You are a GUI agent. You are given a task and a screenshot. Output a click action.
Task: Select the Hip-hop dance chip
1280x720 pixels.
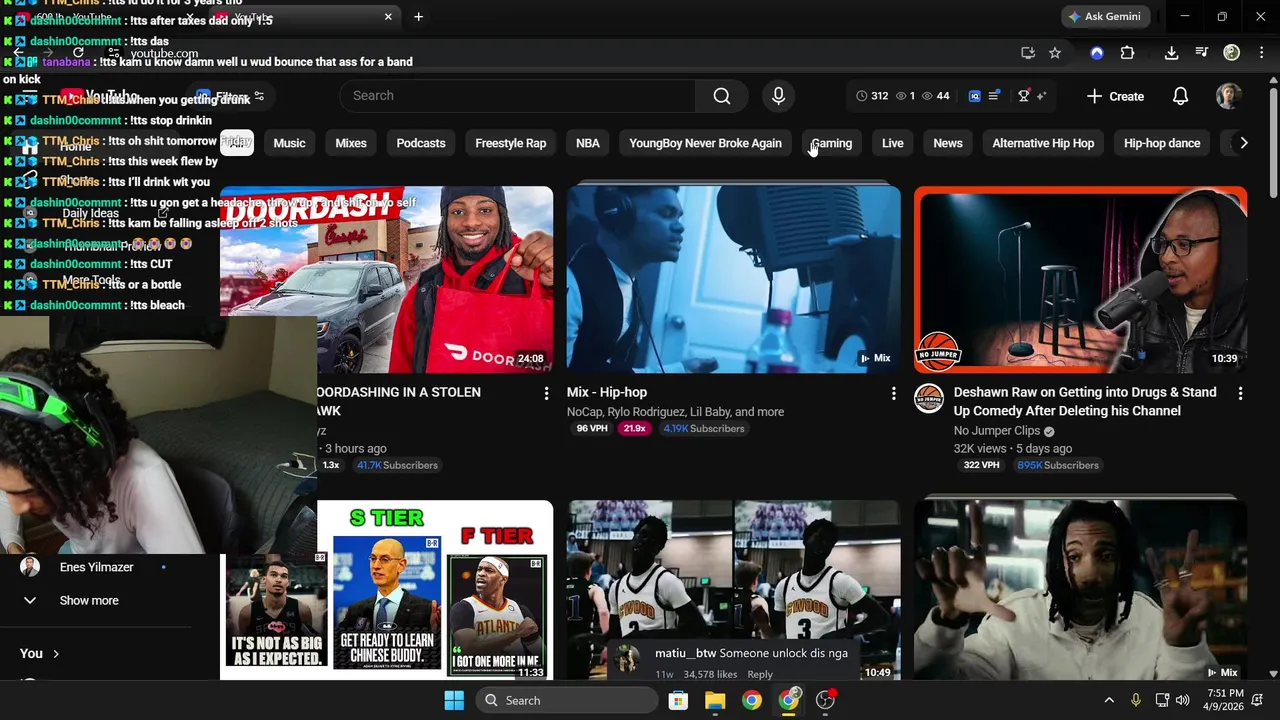pyautogui.click(x=1162, y=143)
